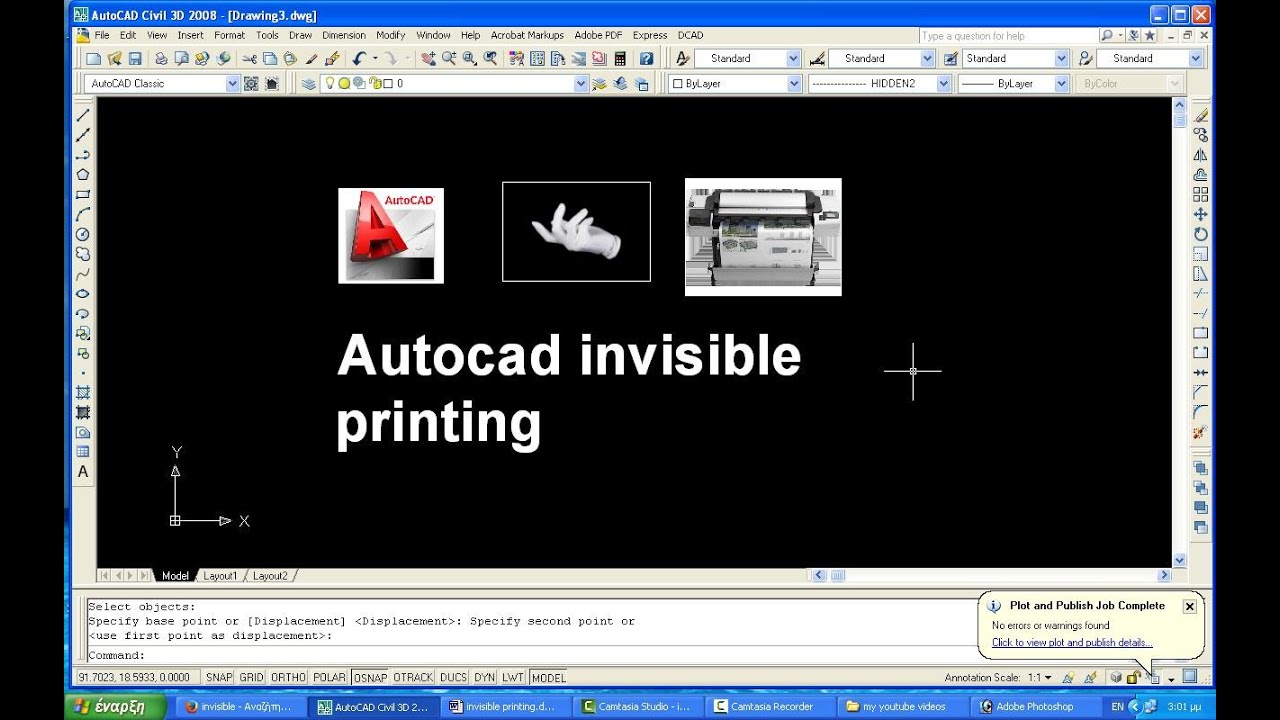Select the Explode modify tool
Image resolution: width=1280 pixels, height=720 pixels.
point(1201,433)
